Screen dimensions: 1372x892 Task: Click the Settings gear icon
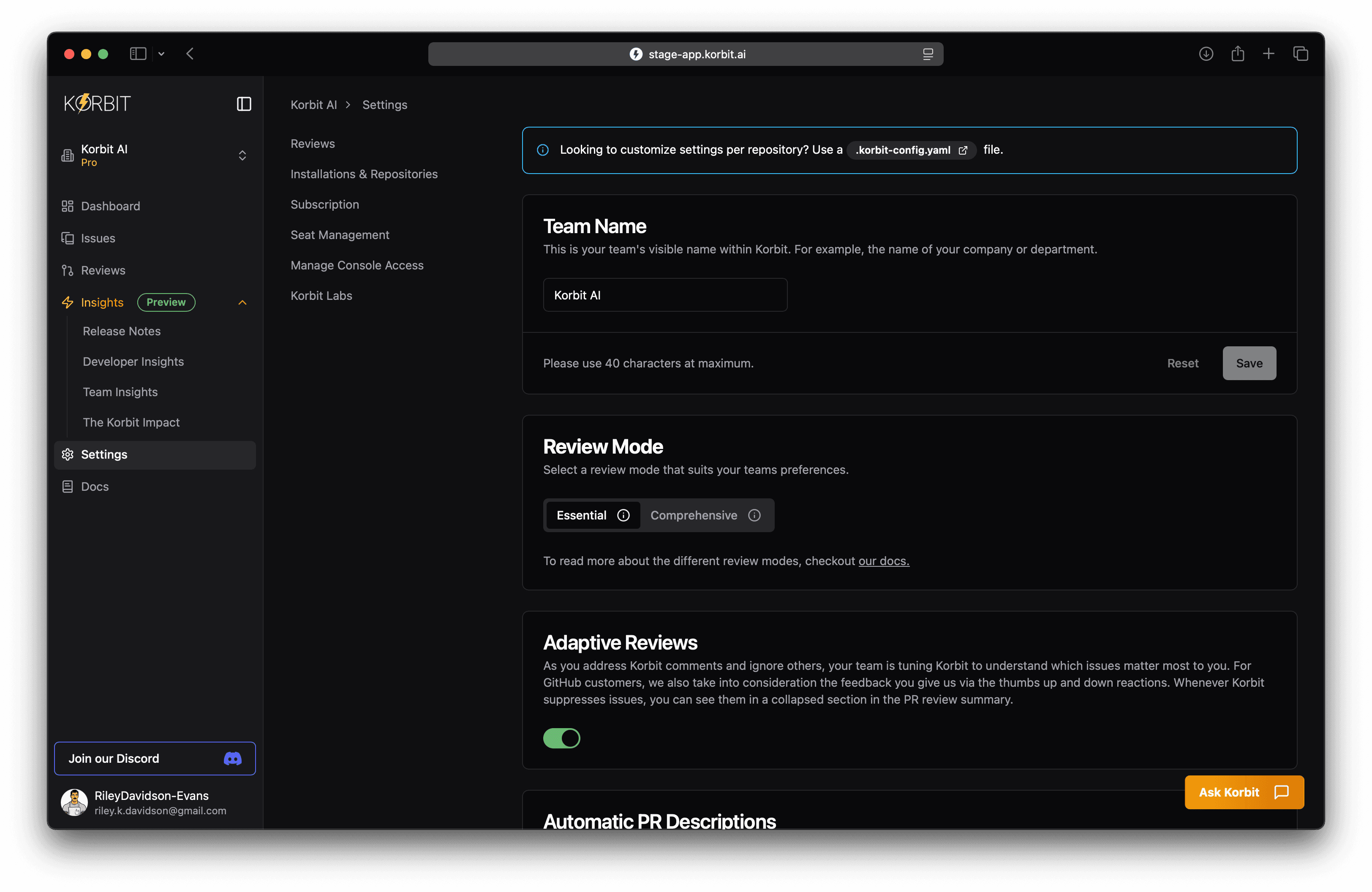[68, 454]
